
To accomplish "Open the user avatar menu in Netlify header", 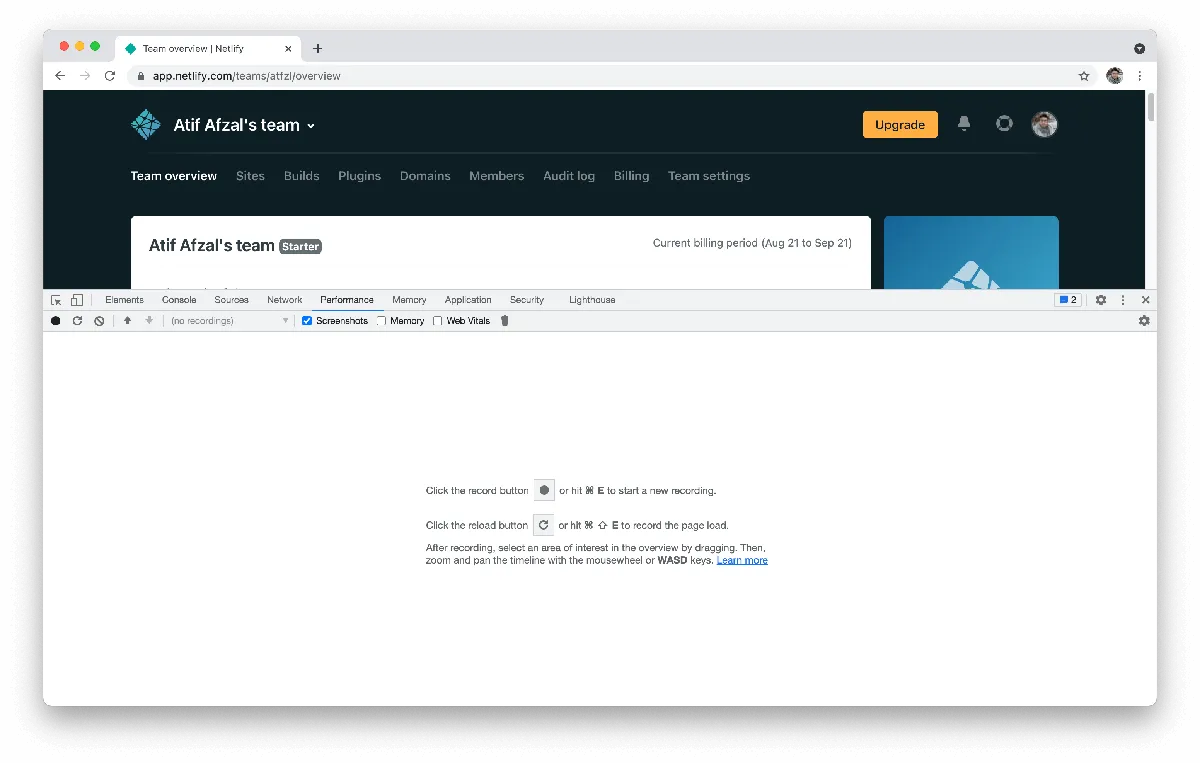I will (1045, 124).
